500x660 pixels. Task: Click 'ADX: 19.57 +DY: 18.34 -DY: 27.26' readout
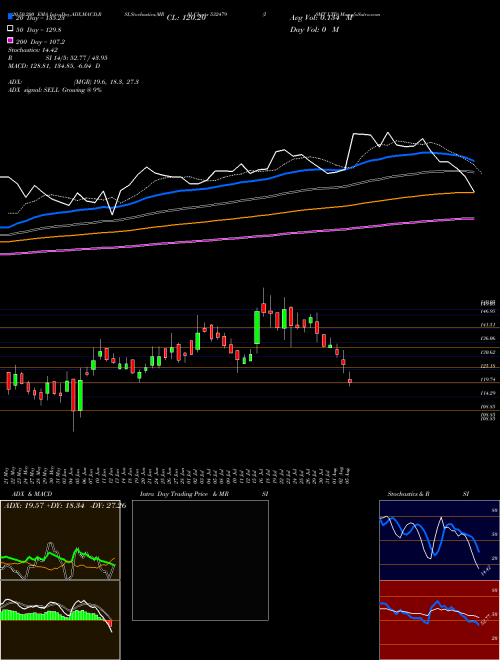click(65, 506)
